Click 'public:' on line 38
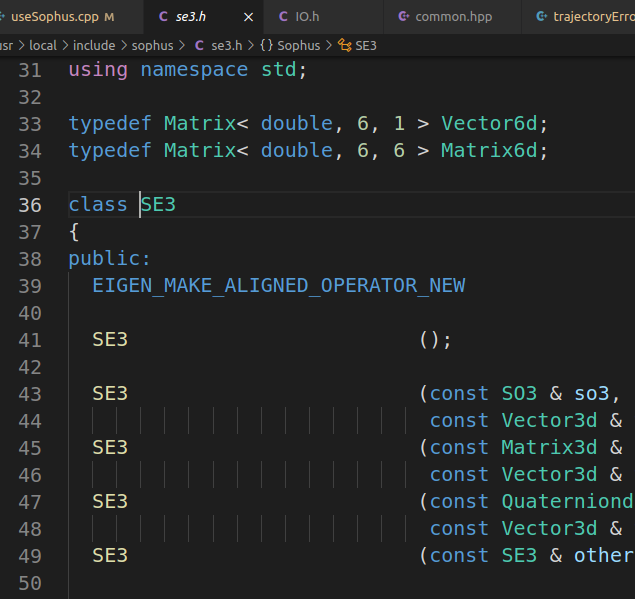Viewport: 635px width, 599px height. [x=109, y=258]
